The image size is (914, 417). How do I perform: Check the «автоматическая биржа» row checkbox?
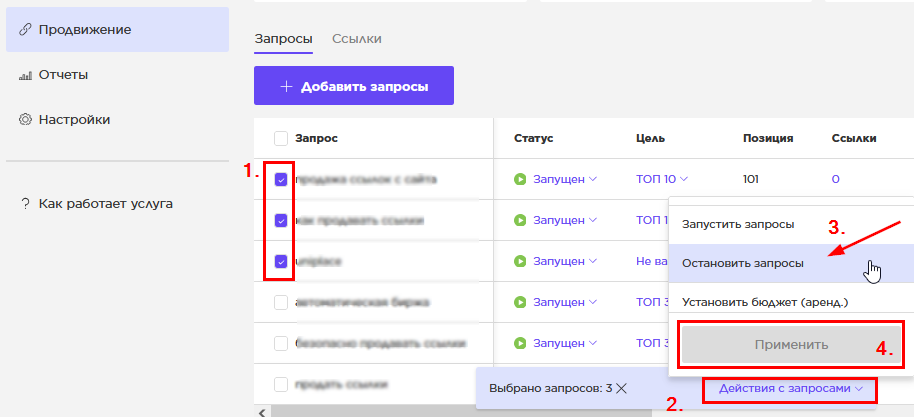click(x=281, y=303)
